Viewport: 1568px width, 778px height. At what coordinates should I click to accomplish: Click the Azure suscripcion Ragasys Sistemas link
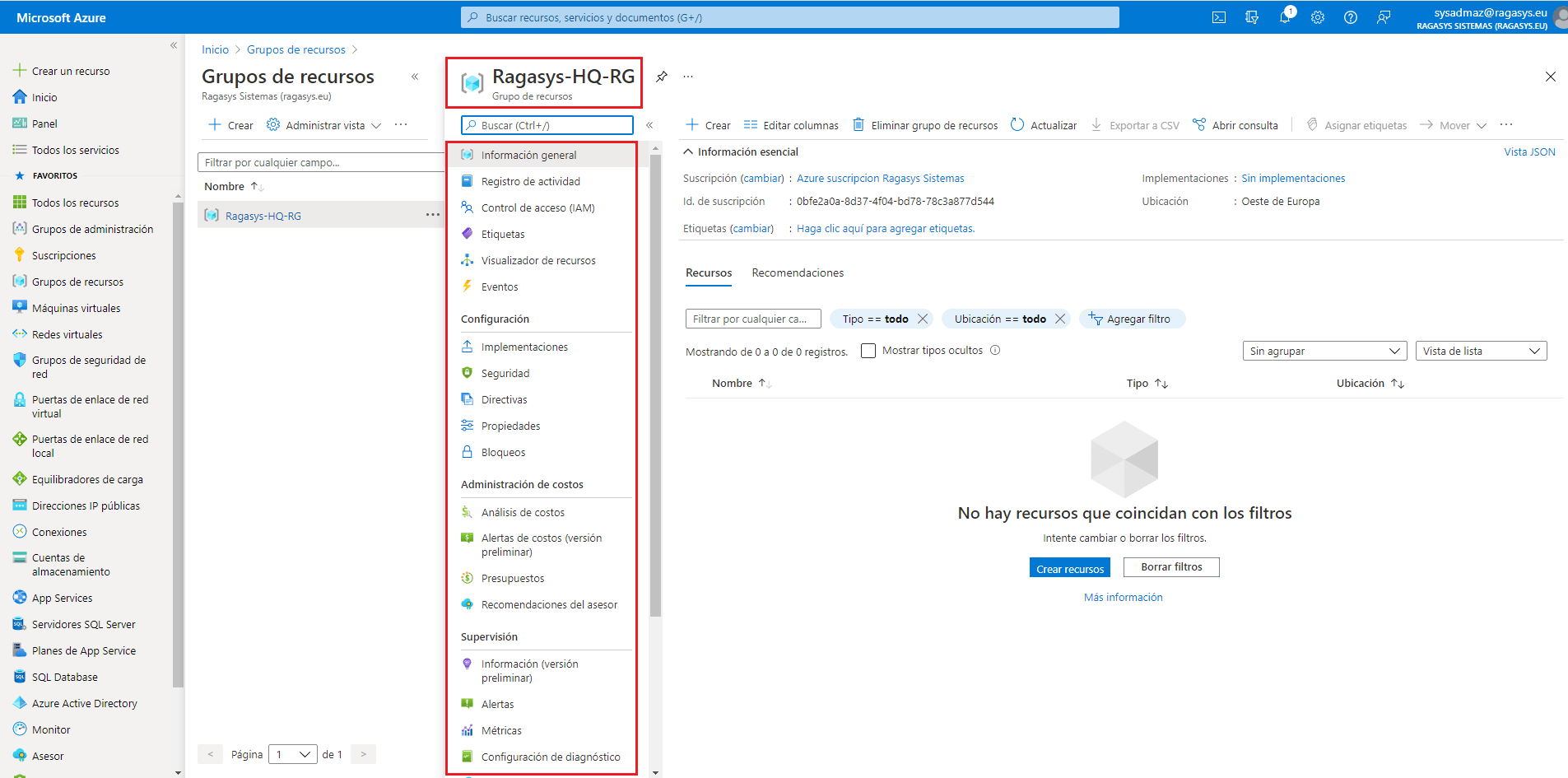pyautogui.click(x=880, y=178)
